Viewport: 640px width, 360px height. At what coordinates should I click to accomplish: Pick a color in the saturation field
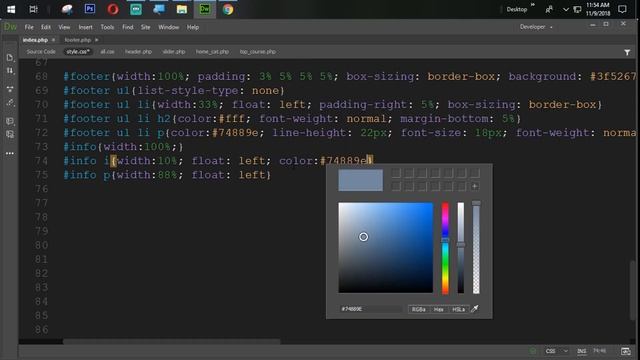click(x=385, y=247)
